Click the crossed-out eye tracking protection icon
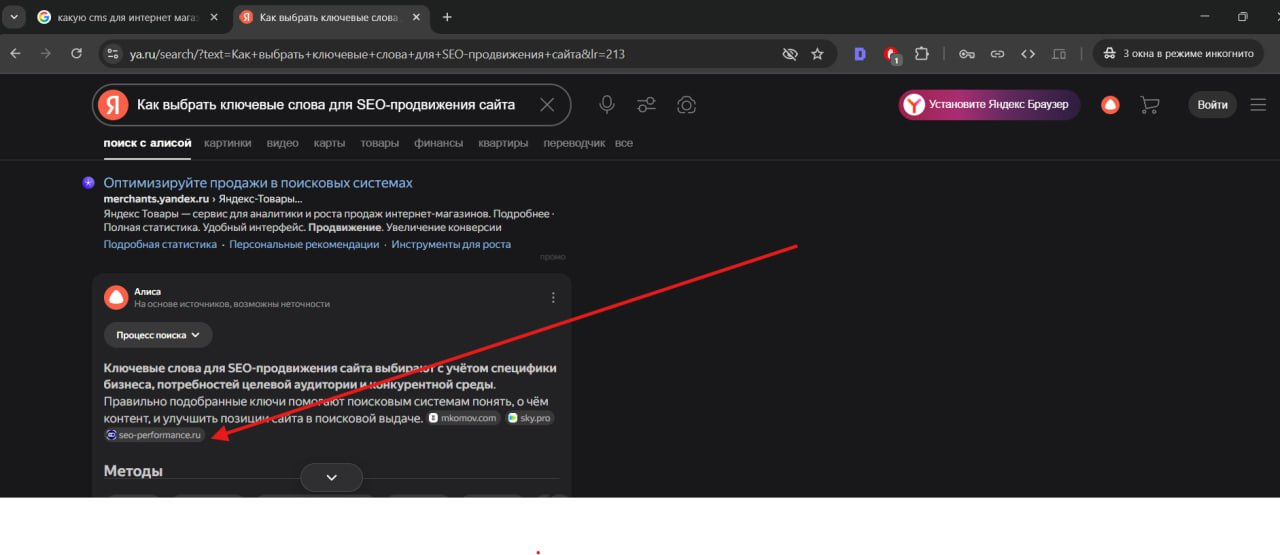 click(789, 54)
